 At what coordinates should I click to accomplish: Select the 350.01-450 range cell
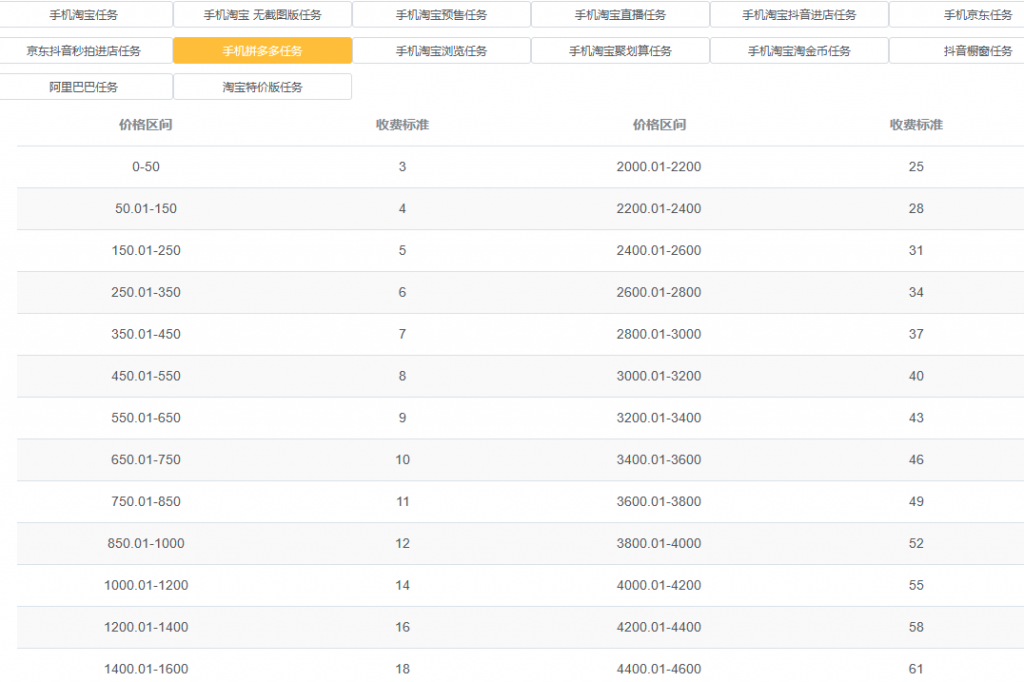146,334
